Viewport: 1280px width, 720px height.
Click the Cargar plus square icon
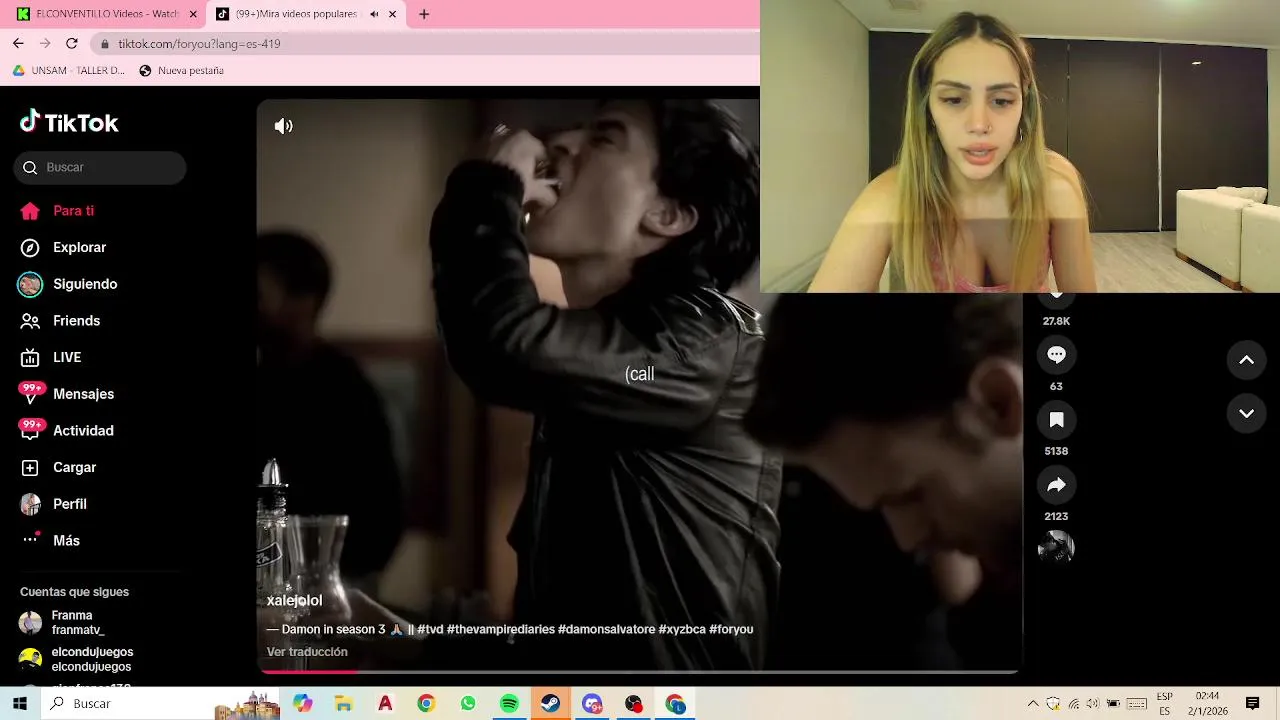coord(30,468)
